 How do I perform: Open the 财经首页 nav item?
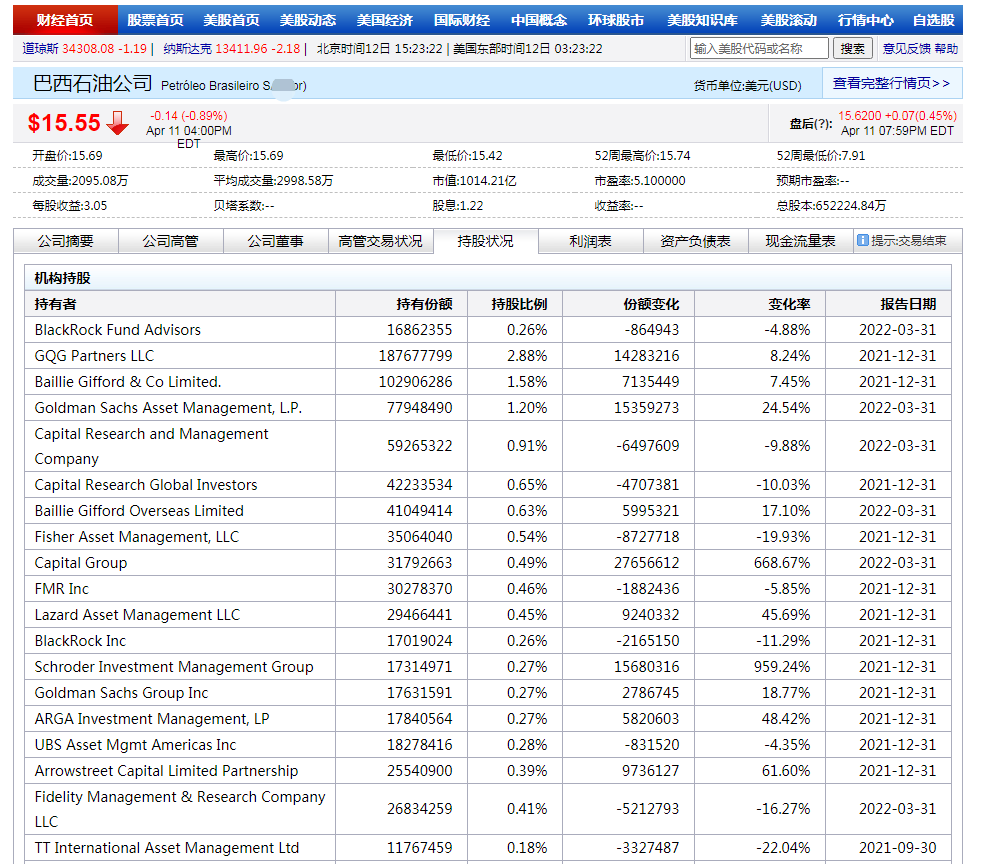coord(65,20)
